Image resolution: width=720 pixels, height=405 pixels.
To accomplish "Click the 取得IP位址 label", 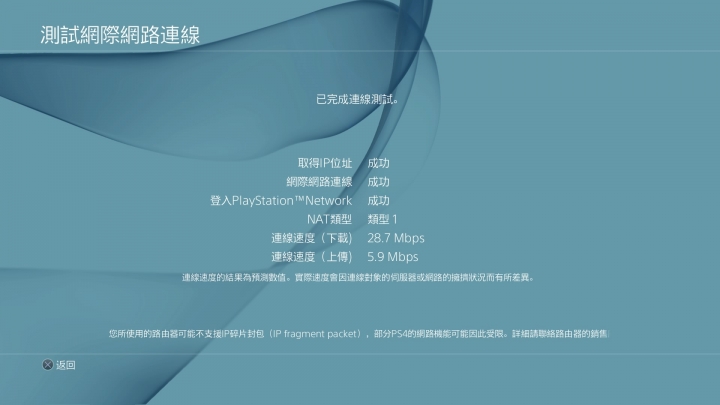I will pyautogui.click(x=325, y=163).
